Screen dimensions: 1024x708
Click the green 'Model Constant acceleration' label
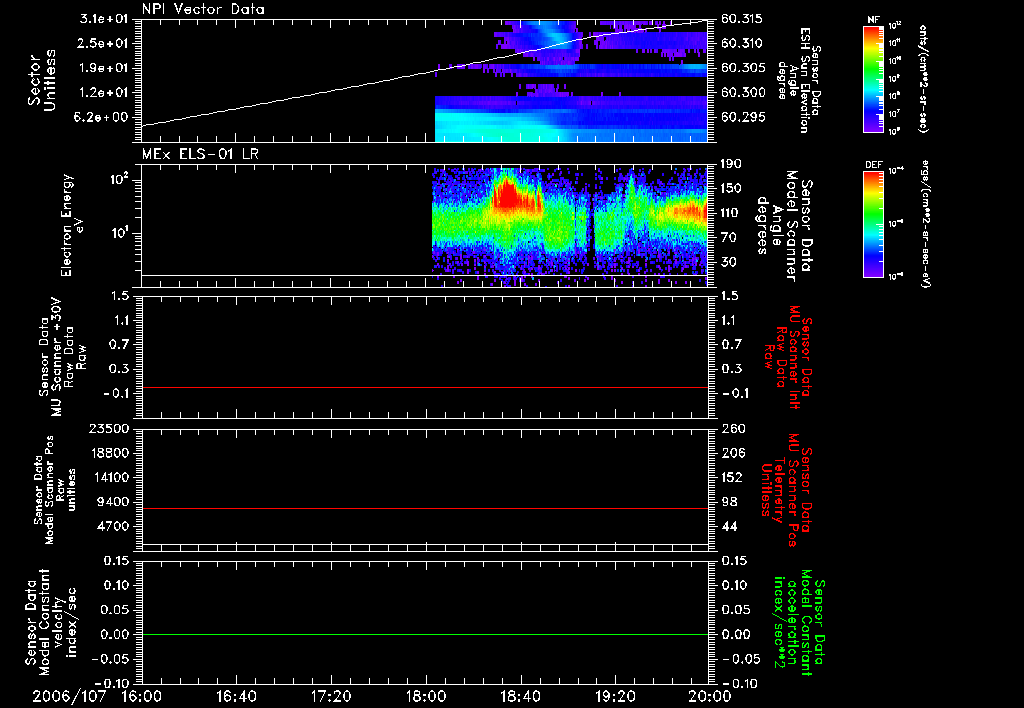pyautogui.click(x=799, y=624)
